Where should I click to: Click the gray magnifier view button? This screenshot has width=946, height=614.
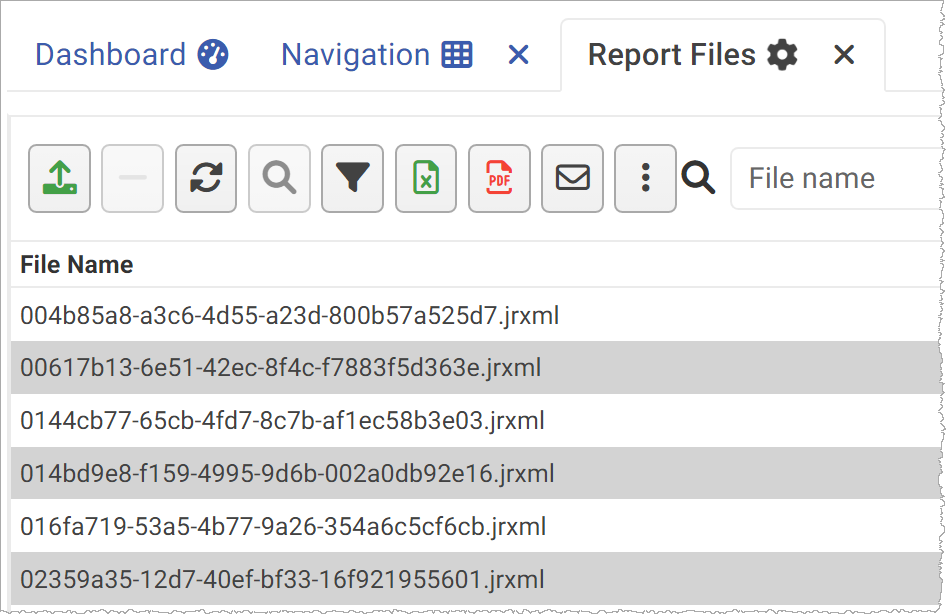pyautogui.click(x=279, y=178)
